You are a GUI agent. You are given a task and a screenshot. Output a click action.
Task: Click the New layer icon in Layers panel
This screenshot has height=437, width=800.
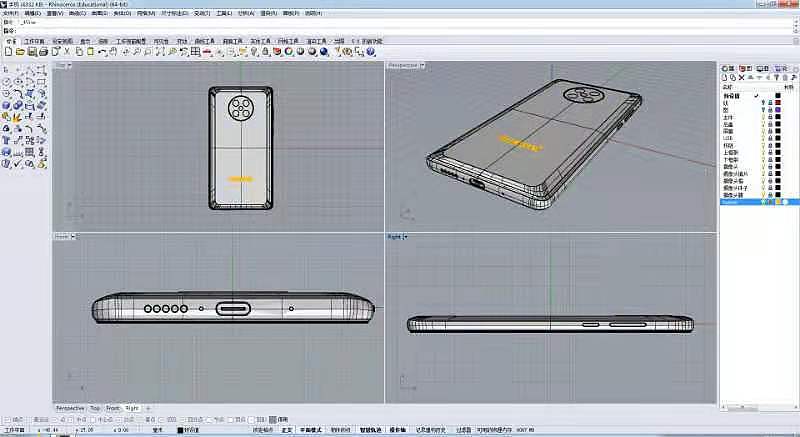[x=724, y=78]
